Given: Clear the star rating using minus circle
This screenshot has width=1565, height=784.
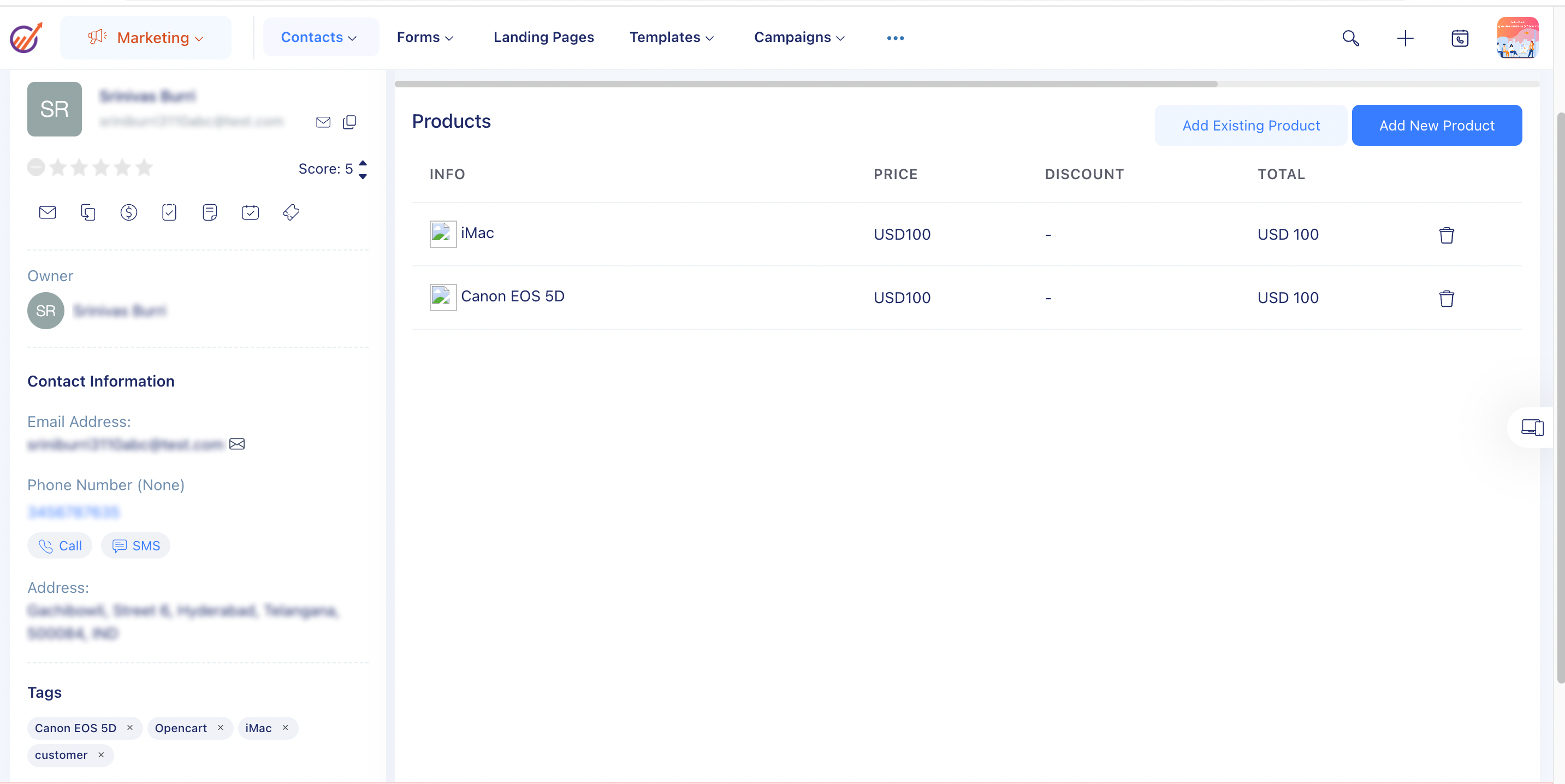Looking at the screenshot, I should pos(36,168).
